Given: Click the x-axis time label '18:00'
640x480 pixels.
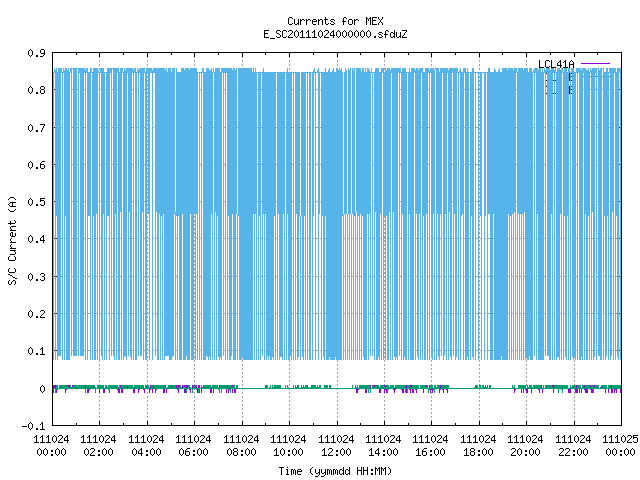Looking at the screenshot, I should [478, 452].
